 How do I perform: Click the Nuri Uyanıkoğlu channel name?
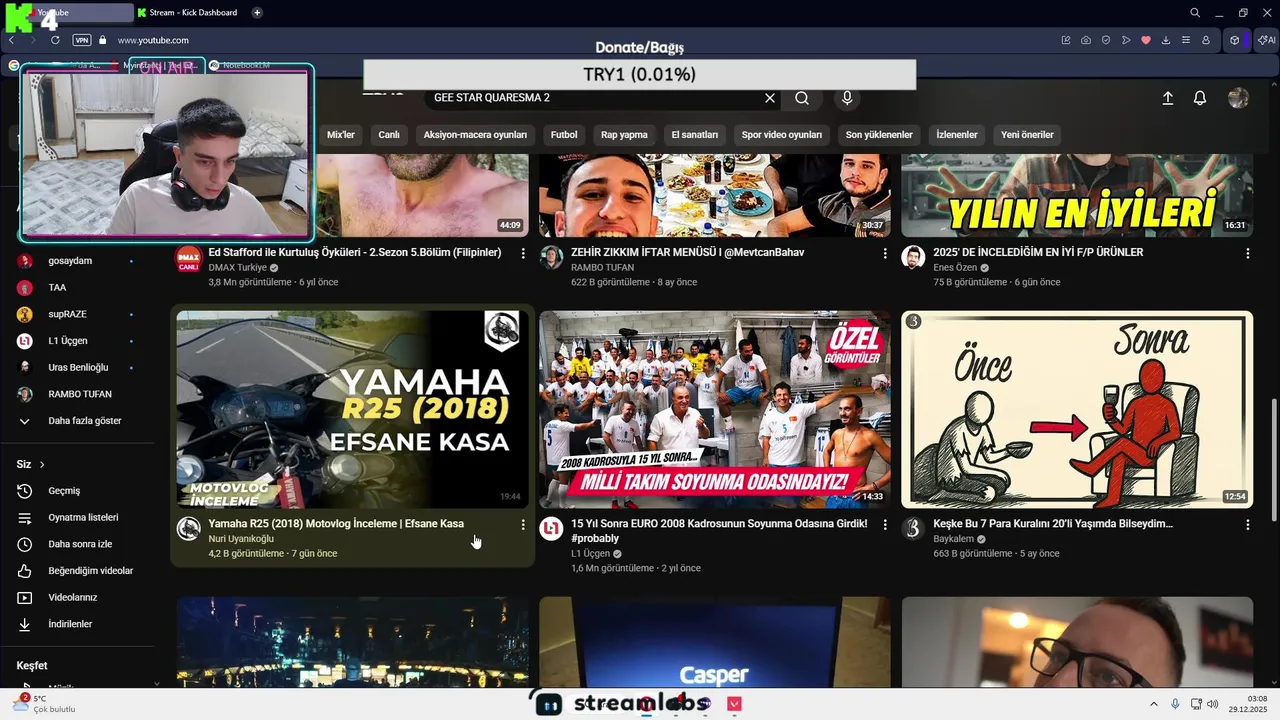tap(241, 539)
